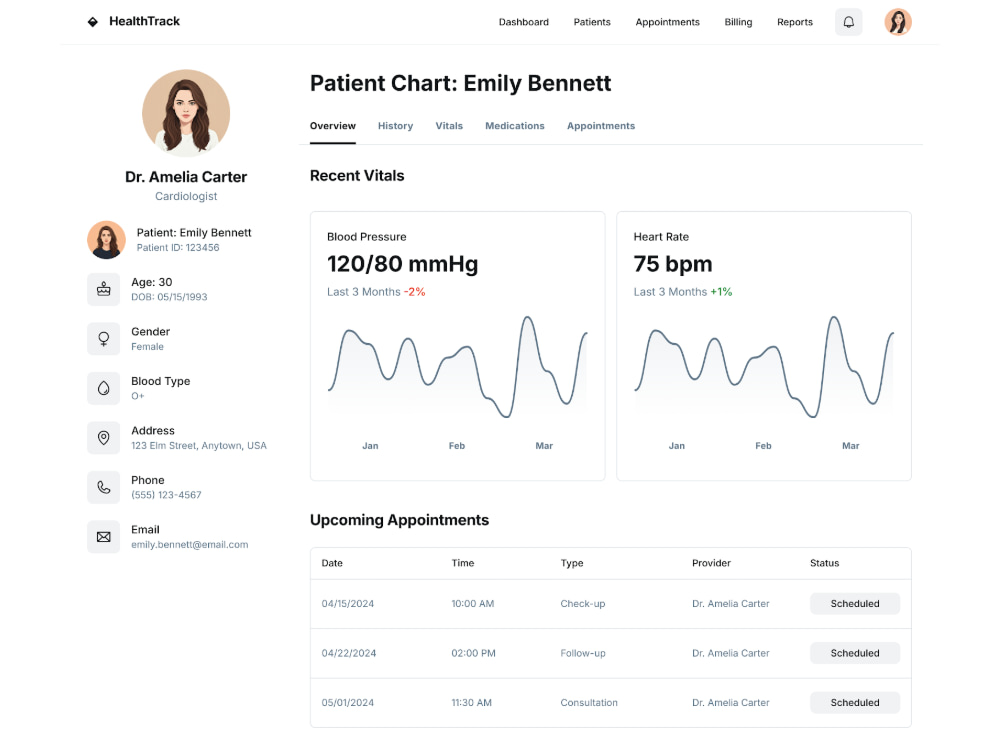Click the 05/01/2024 date cell

[348, 702]
